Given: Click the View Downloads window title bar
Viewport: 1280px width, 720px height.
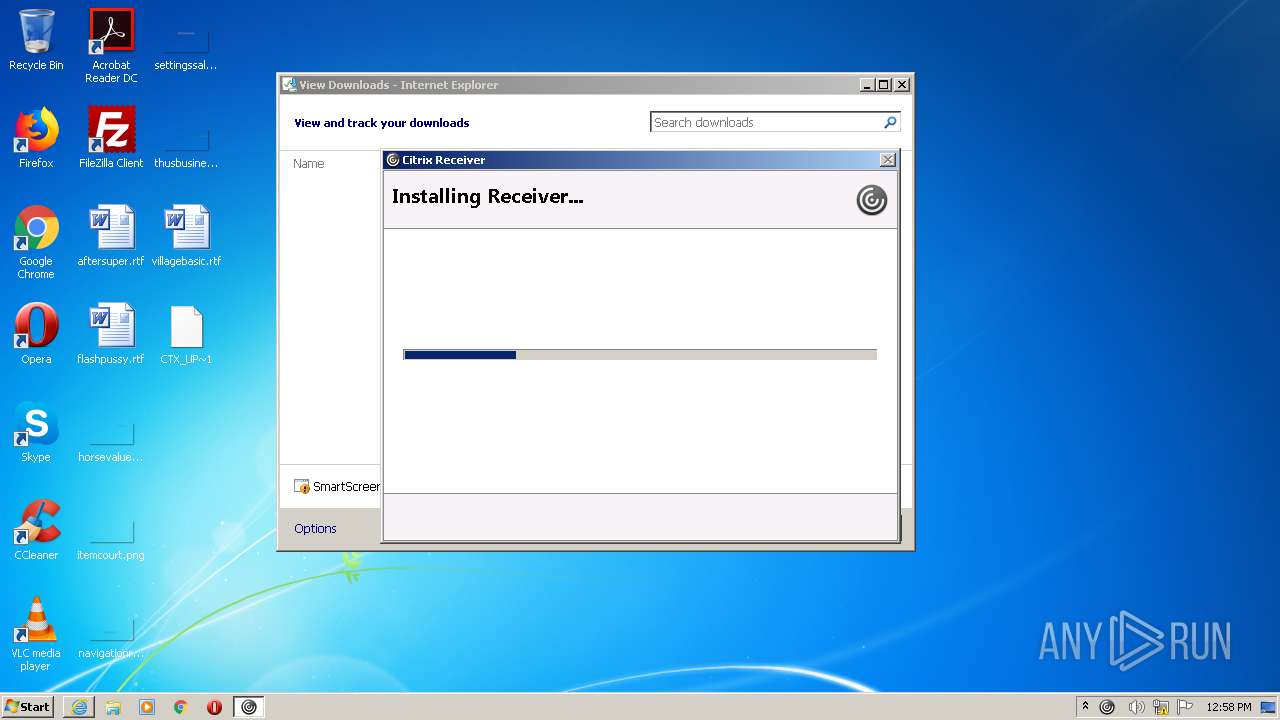Looking at the screenshot, I should (x=595, y=85).
